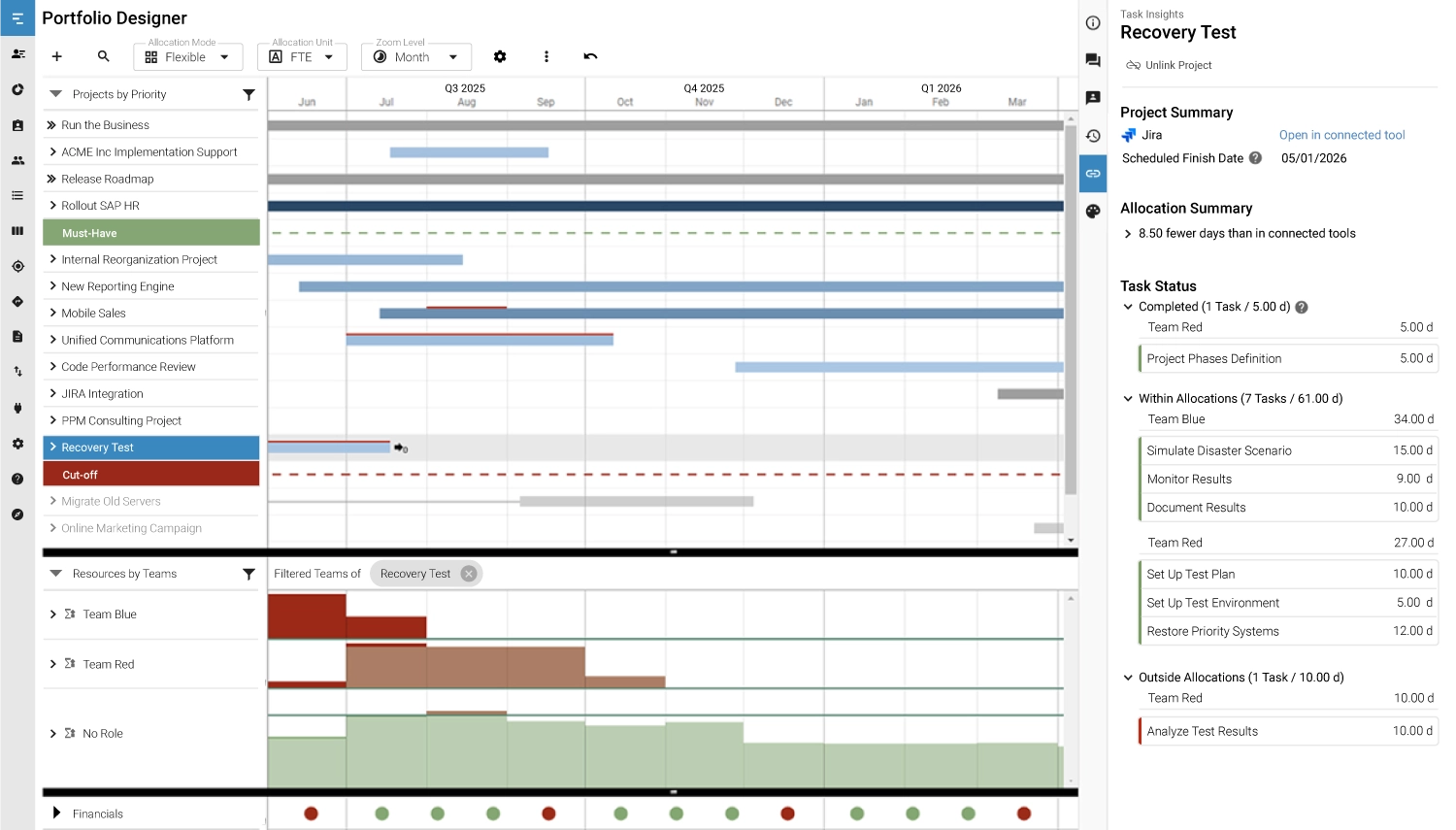
Task: Filter the Projects by Priority list
Action: tap(248, 95)
